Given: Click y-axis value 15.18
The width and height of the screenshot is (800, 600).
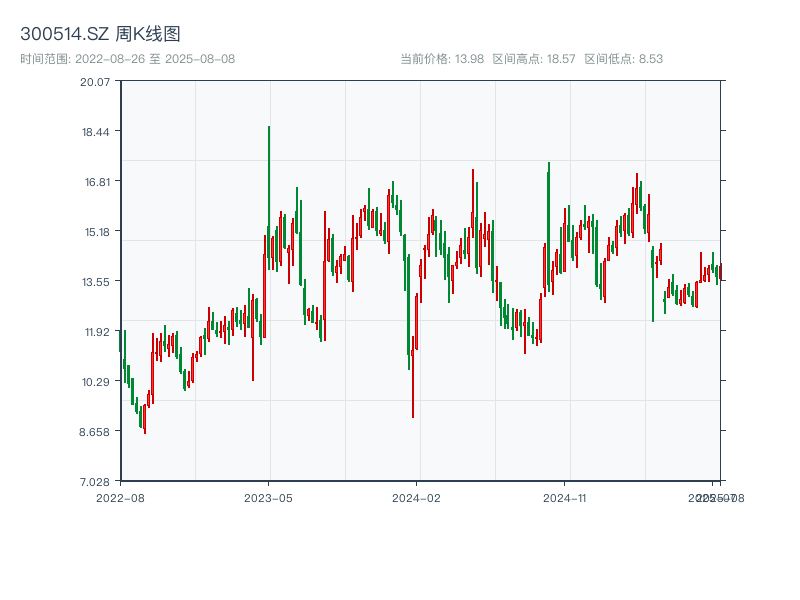Looking at the screenshot, I should tap(97, 232).
